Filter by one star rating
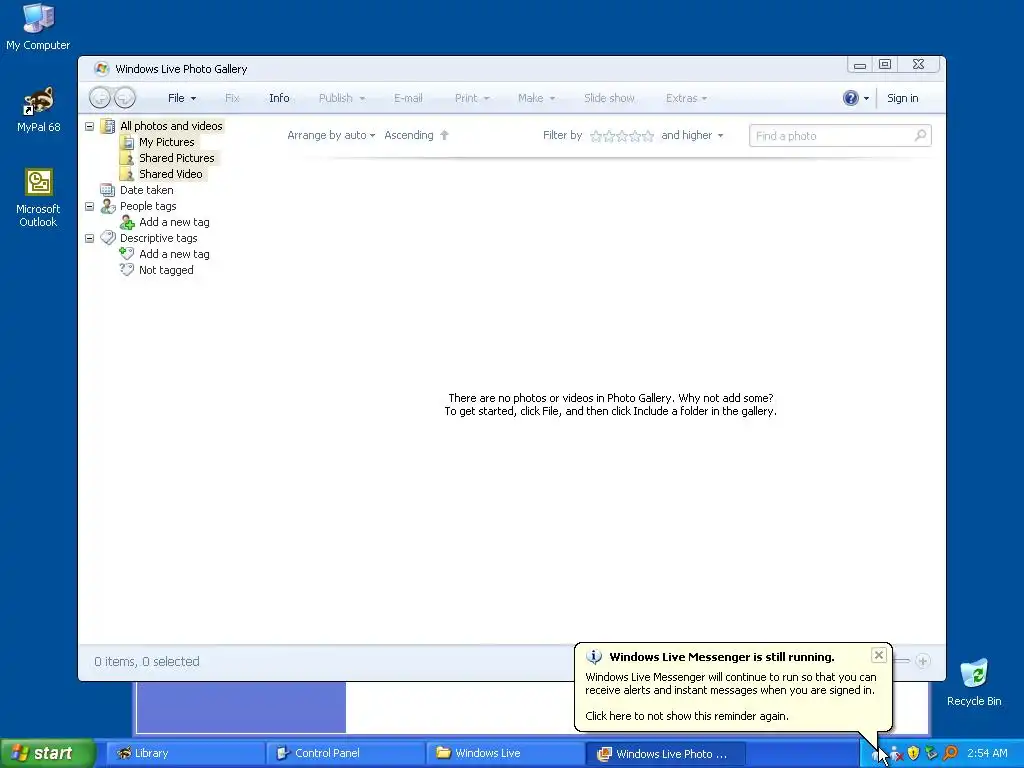 point(596,136)
